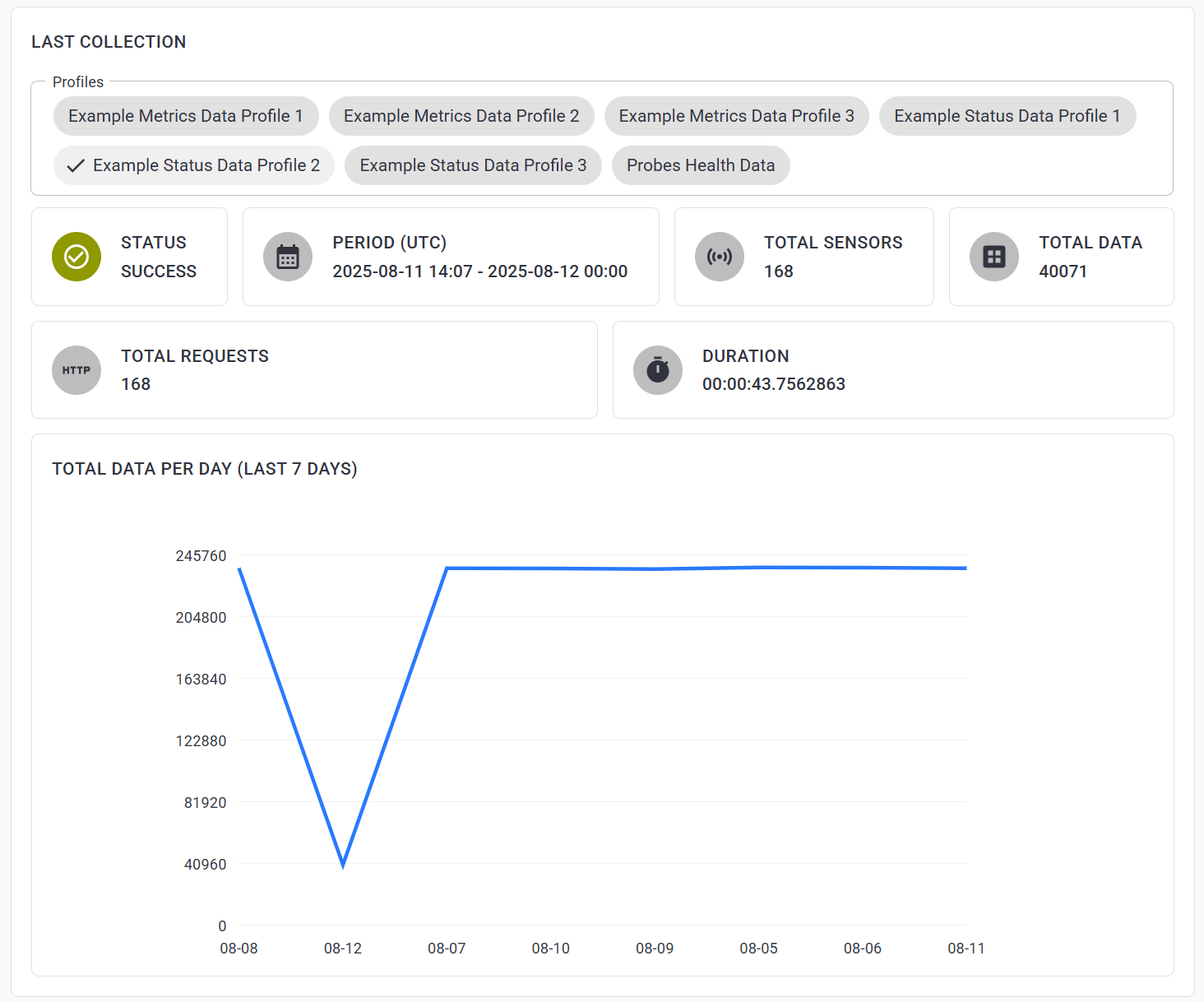The image size is (1204, 1002).
Task: Select Example Metrics Data Profile 2 chip
Action: pyautogui.click(x=461, y=116)
